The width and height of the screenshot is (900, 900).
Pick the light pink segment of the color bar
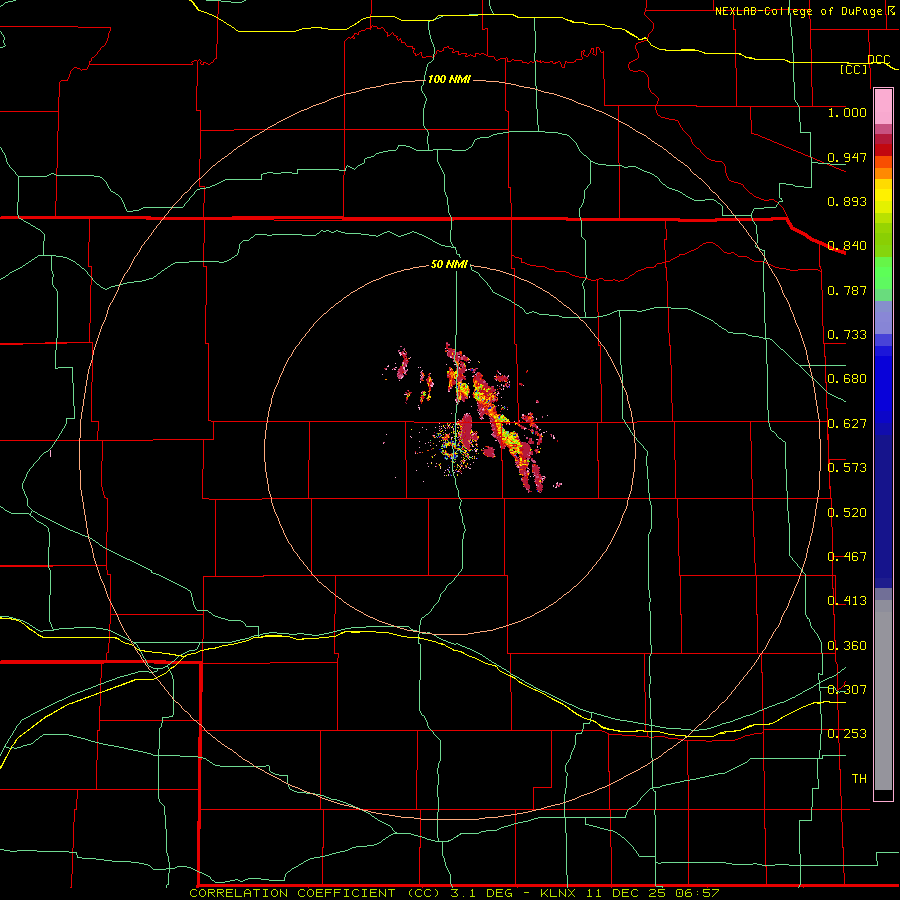coord(883,107)
